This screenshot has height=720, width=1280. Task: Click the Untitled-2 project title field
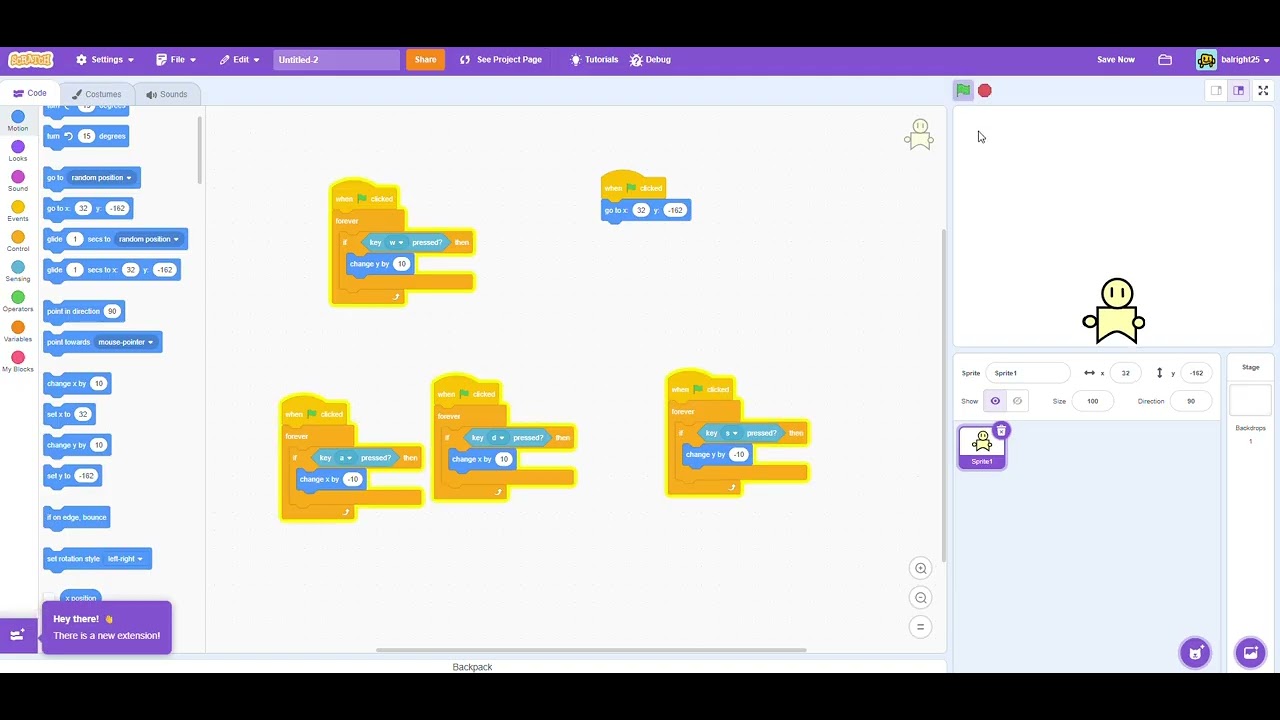coord(336,60)
